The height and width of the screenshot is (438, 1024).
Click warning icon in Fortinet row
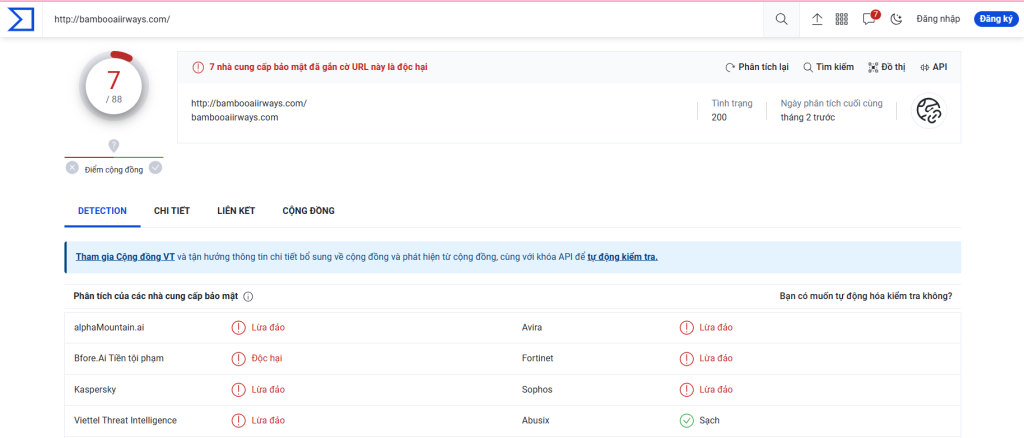[x=686, y=358]
